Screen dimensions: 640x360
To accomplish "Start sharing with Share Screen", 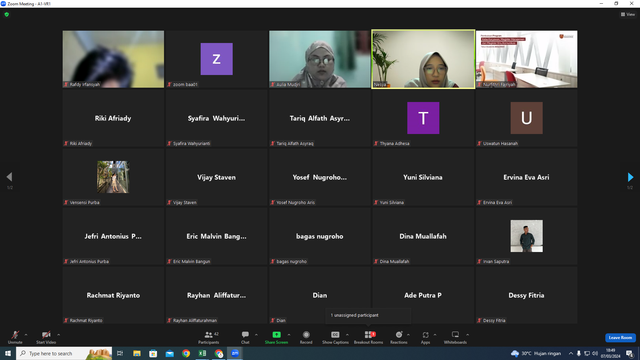I will click(x=276, y=337).
